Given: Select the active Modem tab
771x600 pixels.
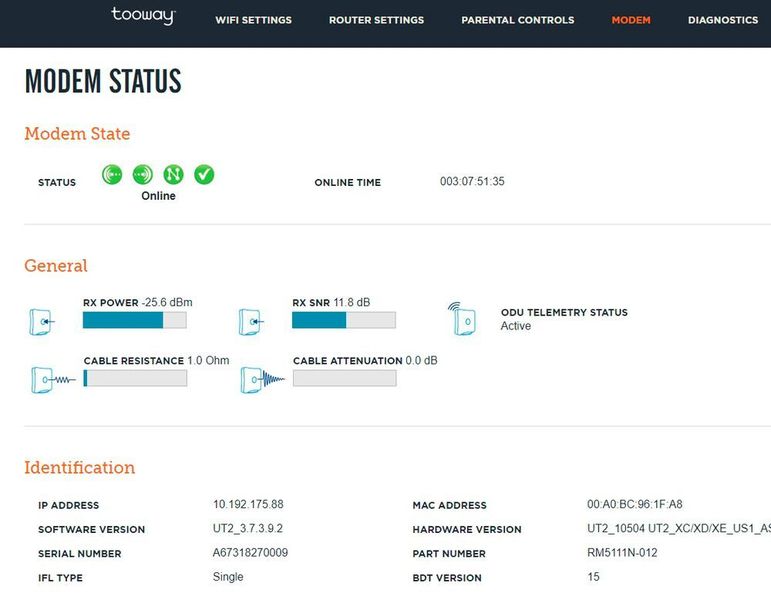Looking at the screenshot, I should coord(630,20).
